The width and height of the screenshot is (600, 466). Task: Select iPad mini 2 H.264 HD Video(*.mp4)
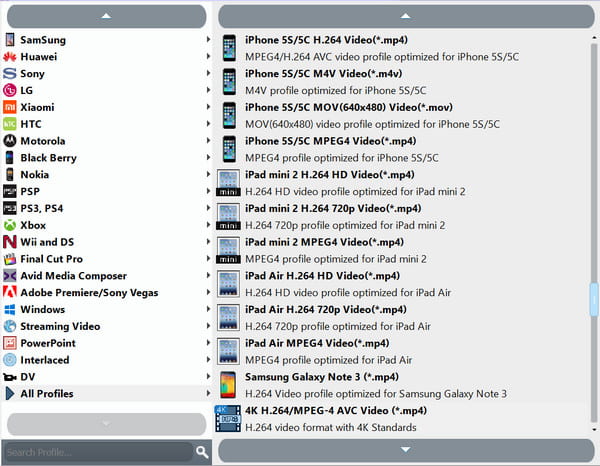coord(403,183)
